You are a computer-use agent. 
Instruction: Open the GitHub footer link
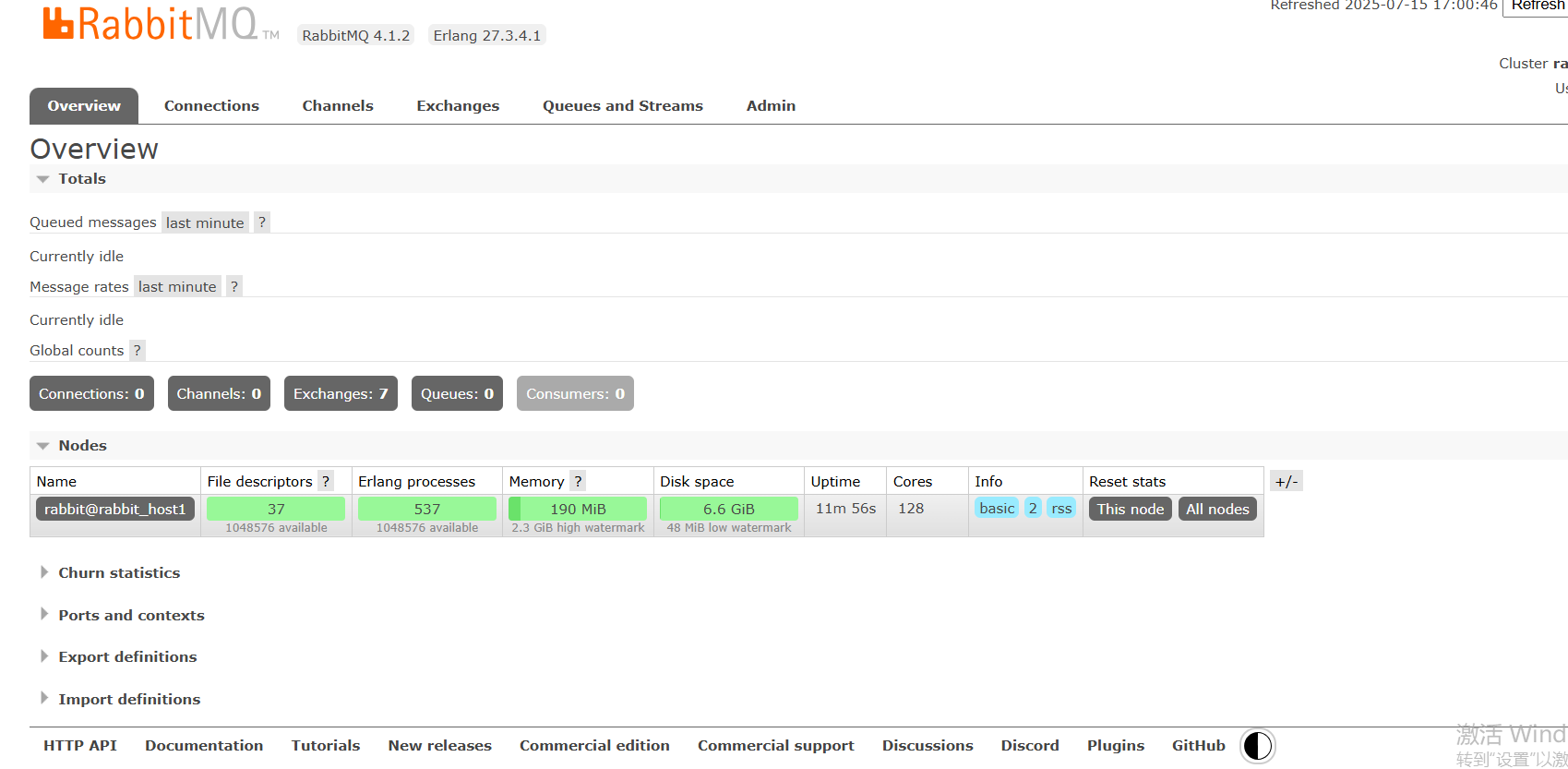click(1199, 746)
